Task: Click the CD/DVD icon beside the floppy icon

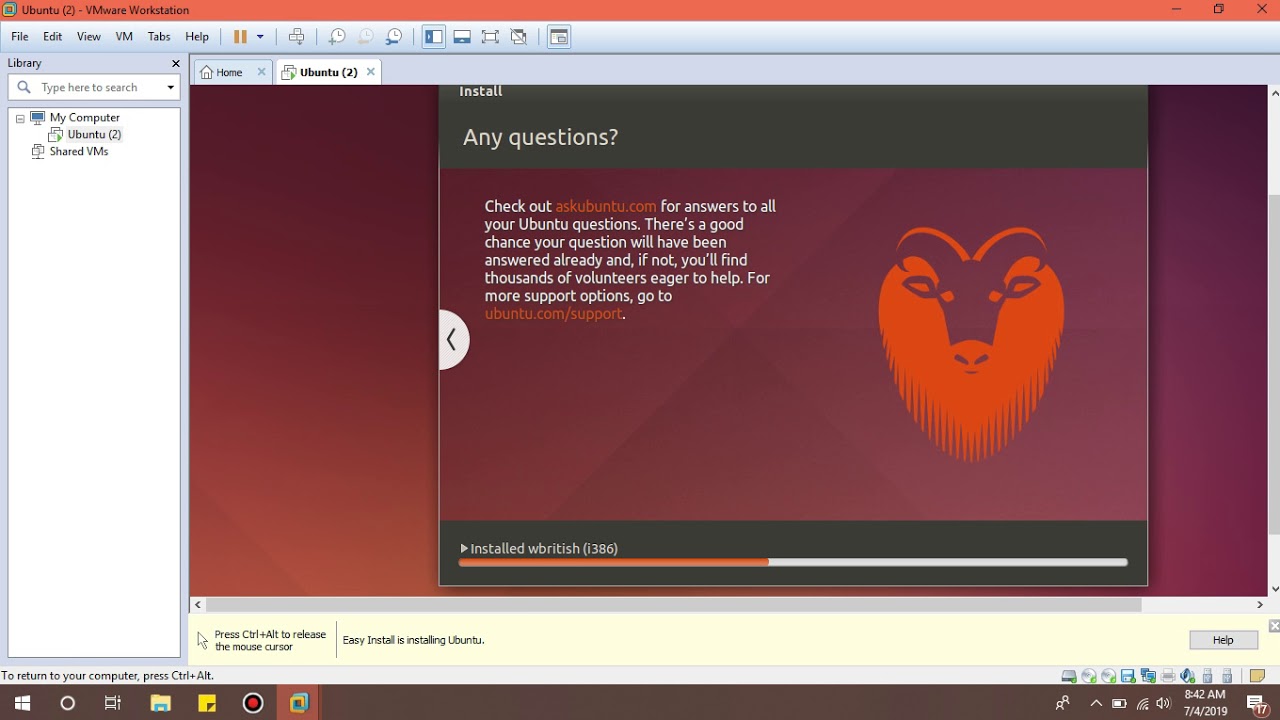Action: point(1109,676)
